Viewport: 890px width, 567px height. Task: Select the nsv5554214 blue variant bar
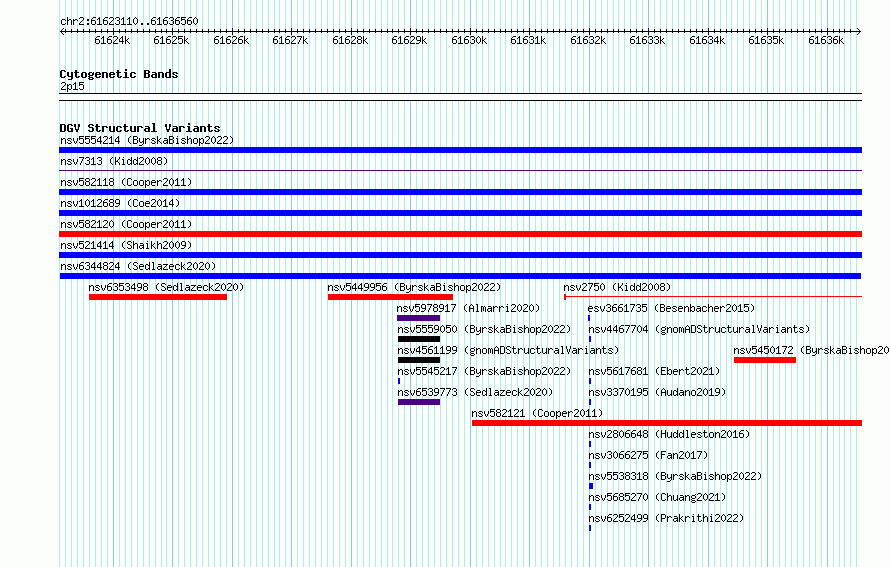(460, 150)
